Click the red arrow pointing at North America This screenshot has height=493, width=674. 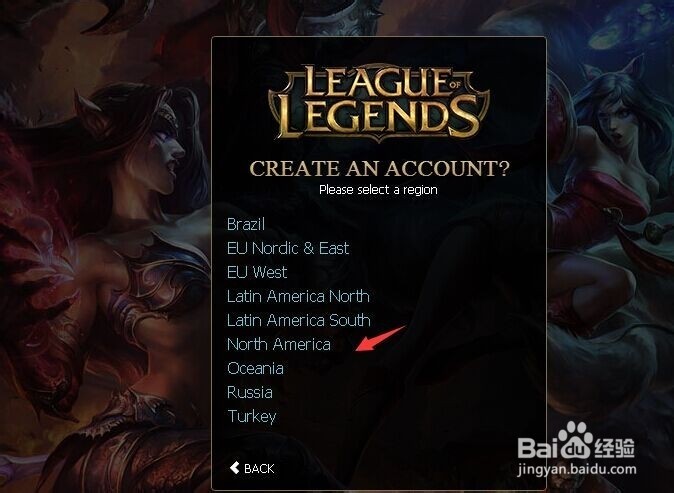pyautogui.click(x=380, y=338)
